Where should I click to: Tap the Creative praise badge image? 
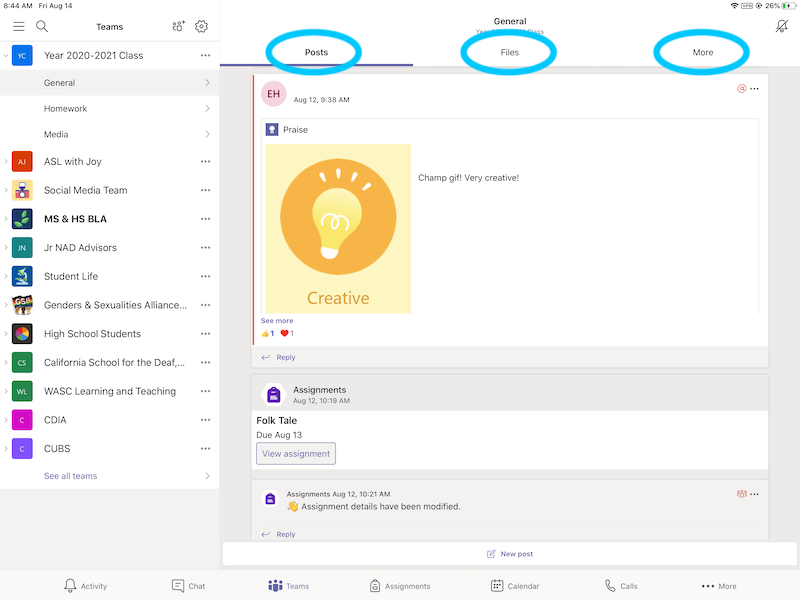(x=338, y=228)
